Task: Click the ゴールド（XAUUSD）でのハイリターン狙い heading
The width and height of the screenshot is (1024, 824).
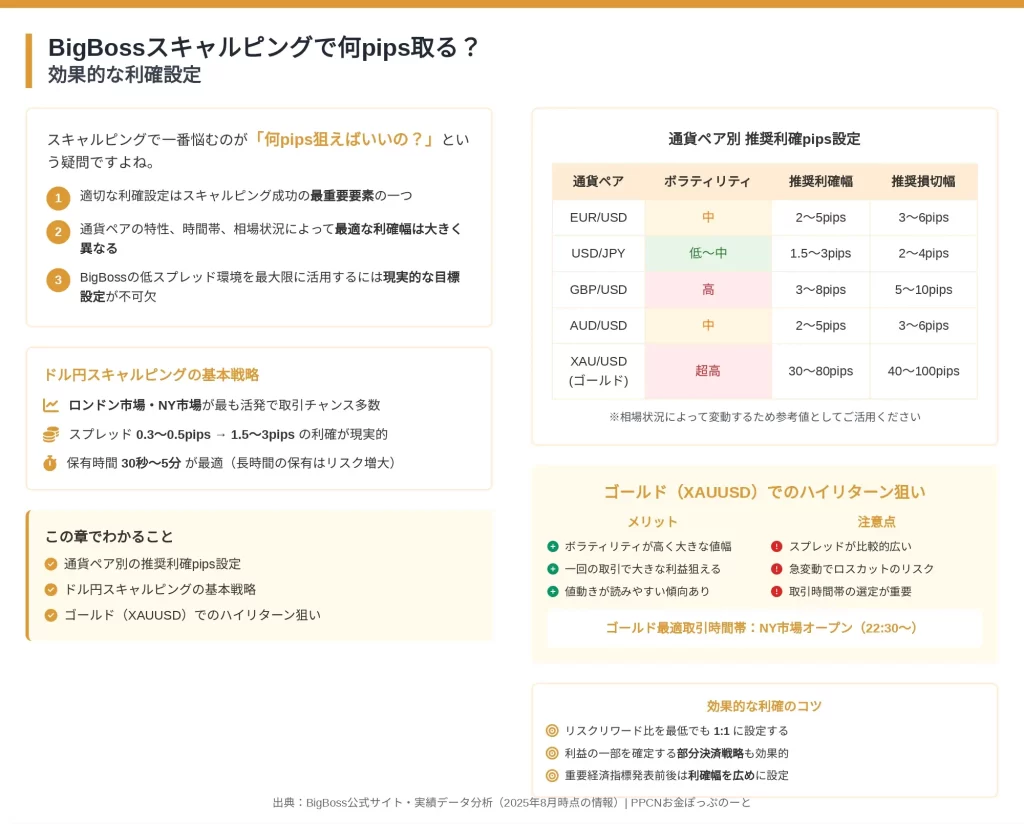Action: point(764,492)
